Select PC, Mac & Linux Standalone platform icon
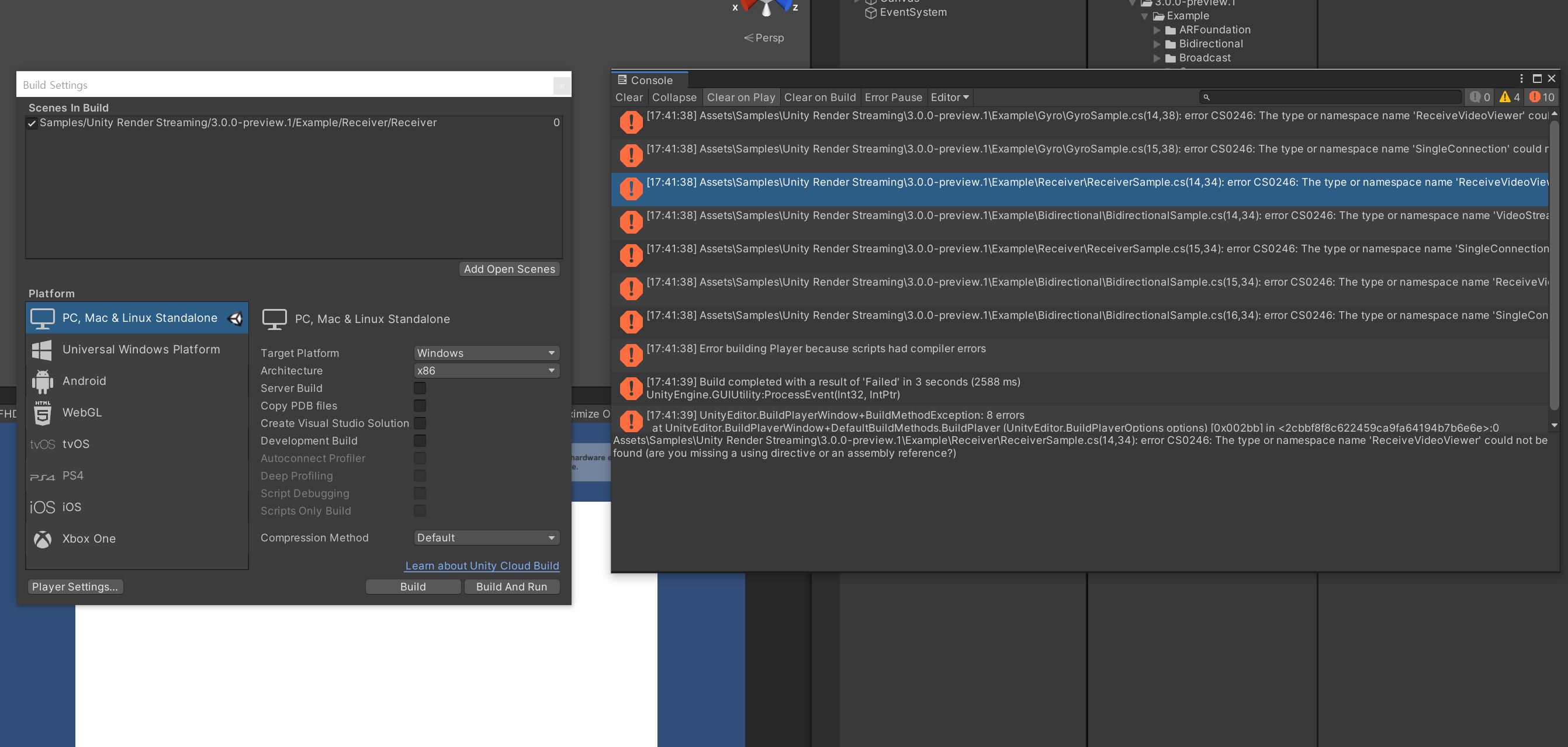Image resolution: width=1568 pixels, height=747 pixels. pyautogui.click(x=43, y=319)
